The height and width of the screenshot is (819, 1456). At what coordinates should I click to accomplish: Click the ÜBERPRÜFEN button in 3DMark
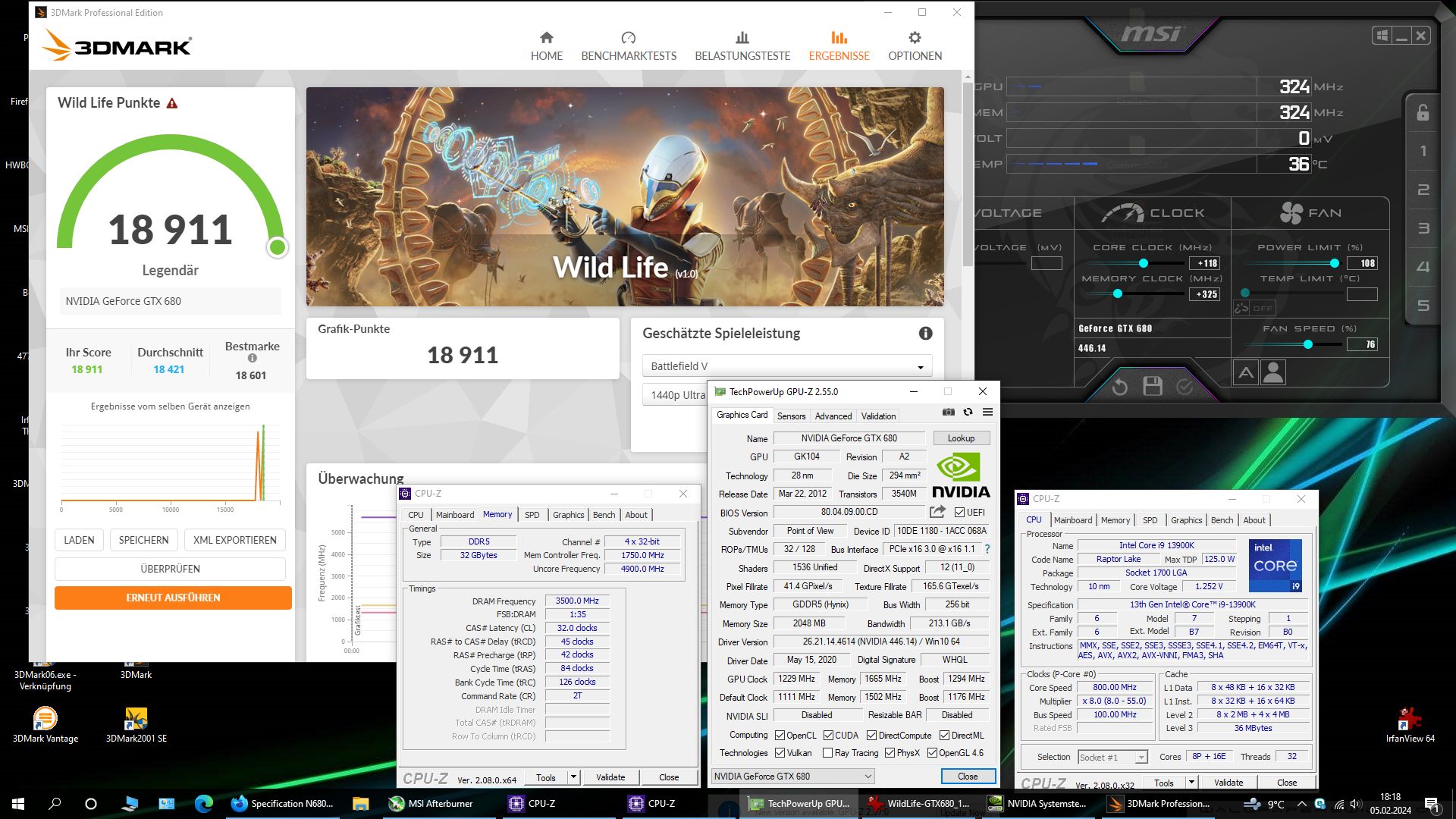pos(170,569)
